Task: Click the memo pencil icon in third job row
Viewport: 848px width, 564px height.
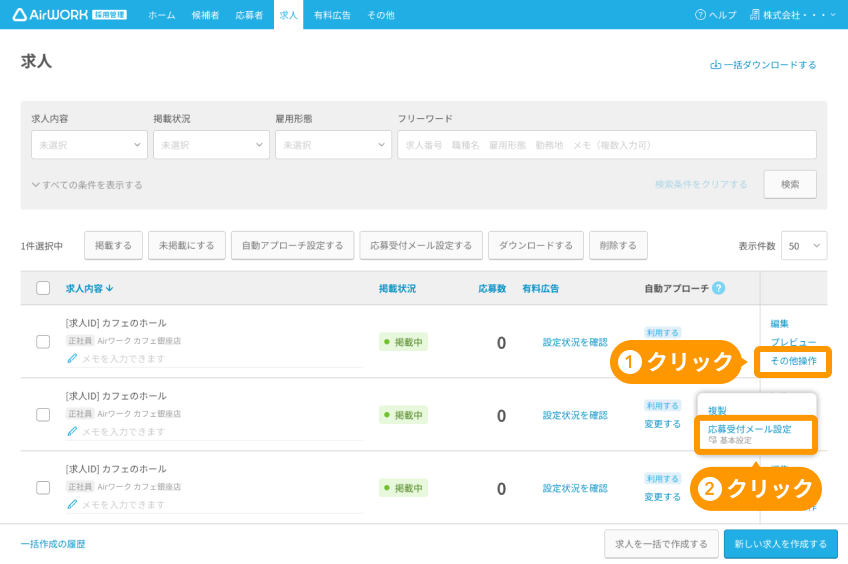Action: point(72,505)
